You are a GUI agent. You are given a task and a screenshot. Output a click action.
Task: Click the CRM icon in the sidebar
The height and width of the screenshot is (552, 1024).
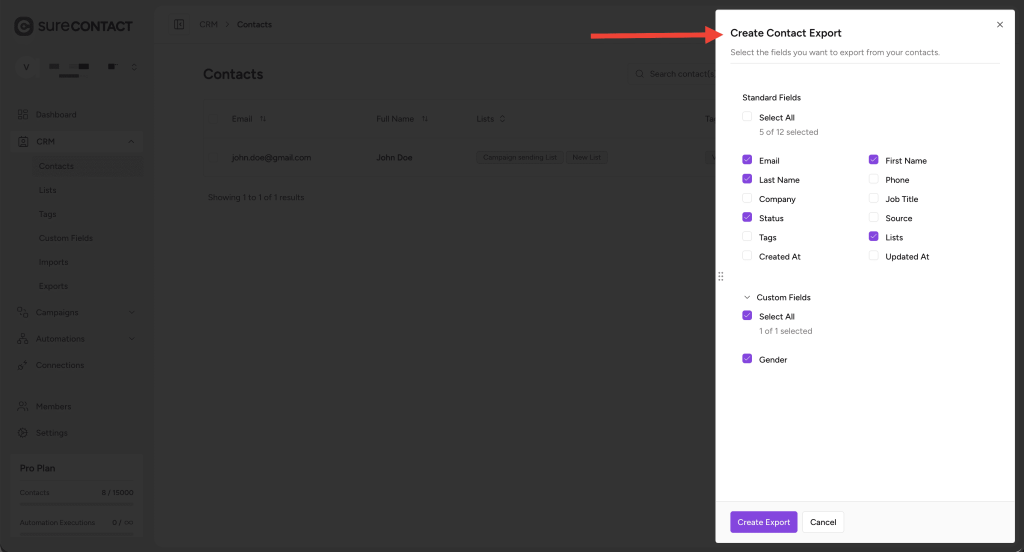[x=23, y=142]
